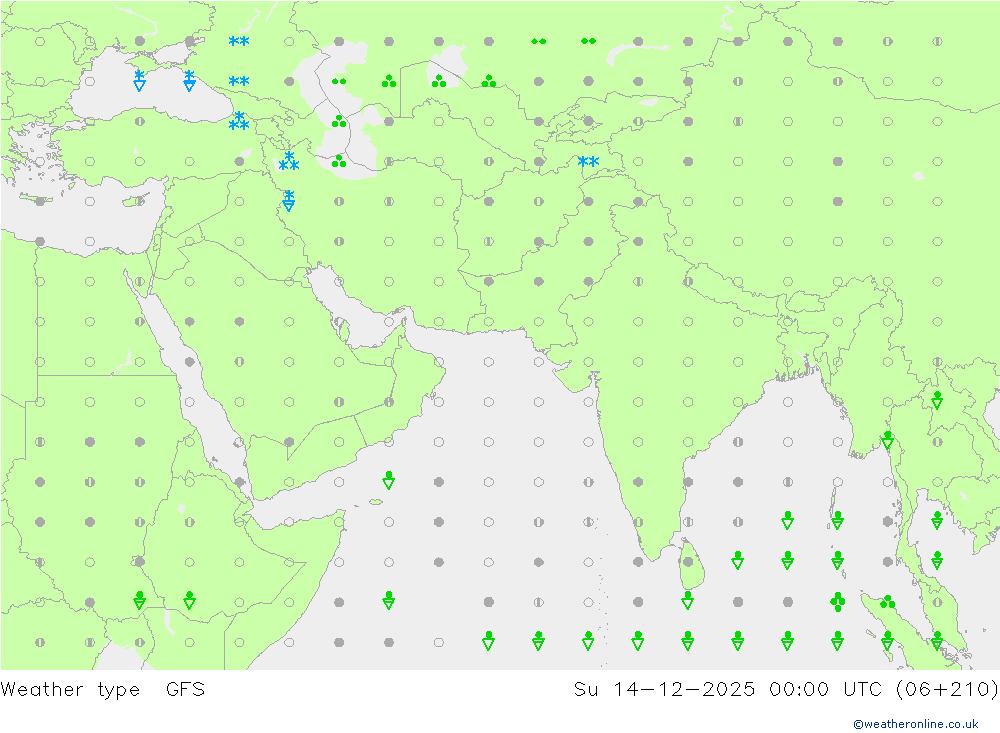
Task: Click the rain shower symbol on Myanmar's western coast
Action: [887, 441]
